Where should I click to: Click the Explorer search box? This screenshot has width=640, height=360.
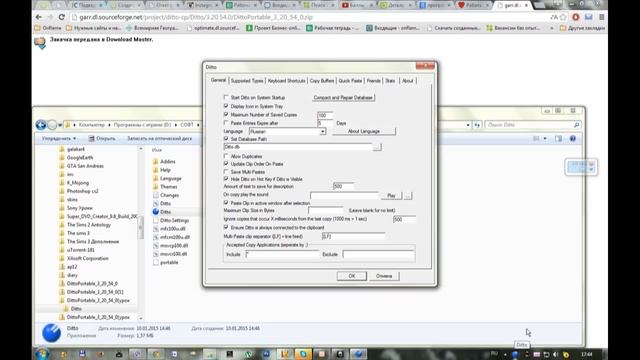click(x=533, y=124)
